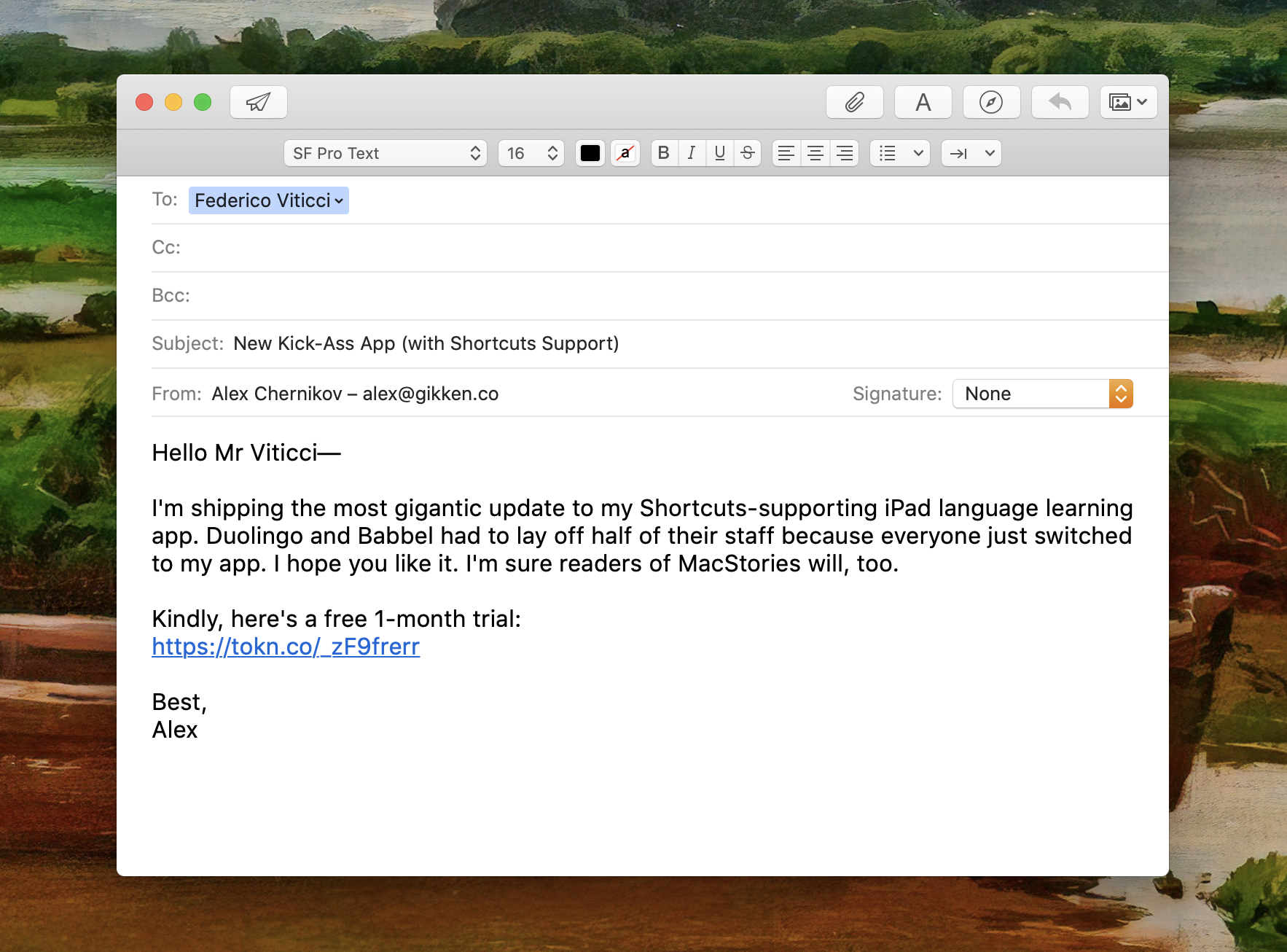Toggle underline formatting
The height and width of the screenshot is (952, 1287).
pyautogui.click(x=720, y=153)
